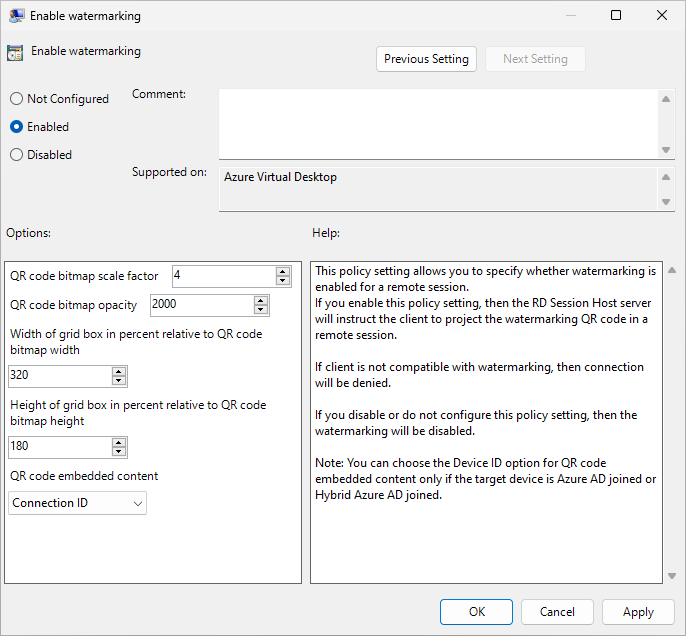Viewport: 686px width, 636px height.
Task: Click the Azure Virtual Desktop supported text
Action: pyautogui.click(x=280, y=177)
